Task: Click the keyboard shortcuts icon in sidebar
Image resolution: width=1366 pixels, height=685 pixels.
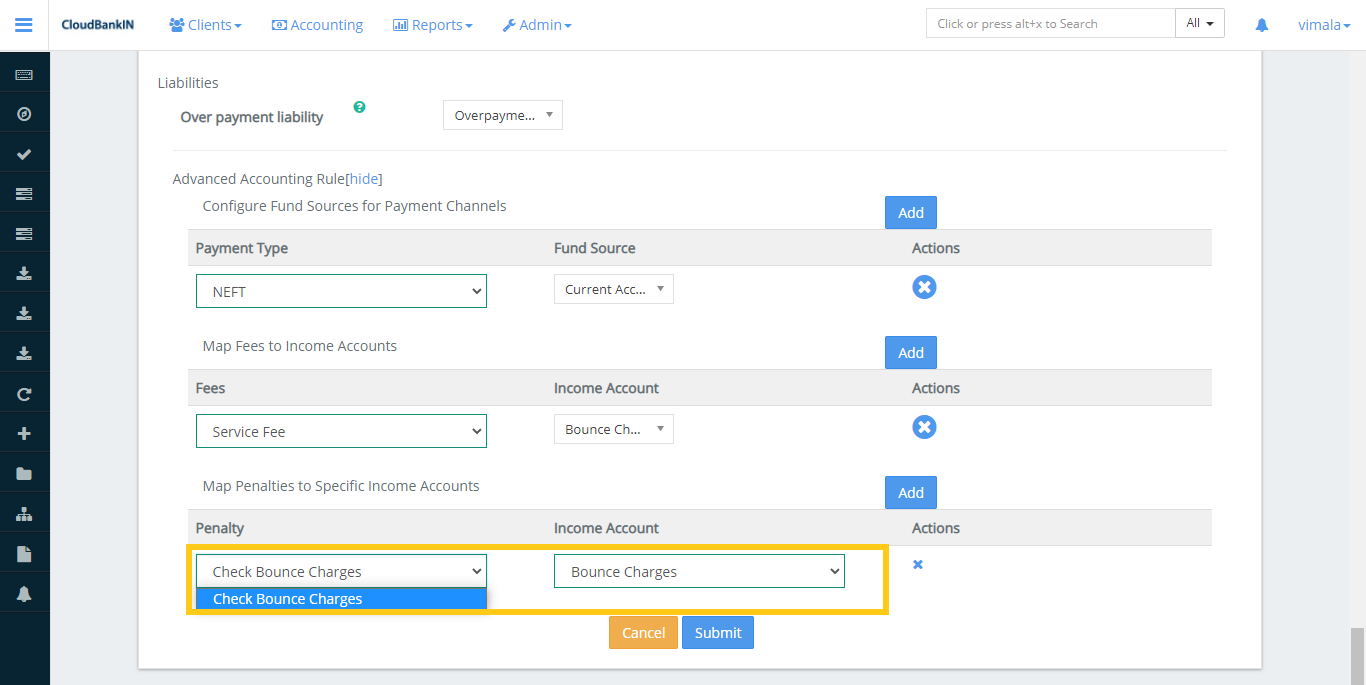Action: (24, 75)
